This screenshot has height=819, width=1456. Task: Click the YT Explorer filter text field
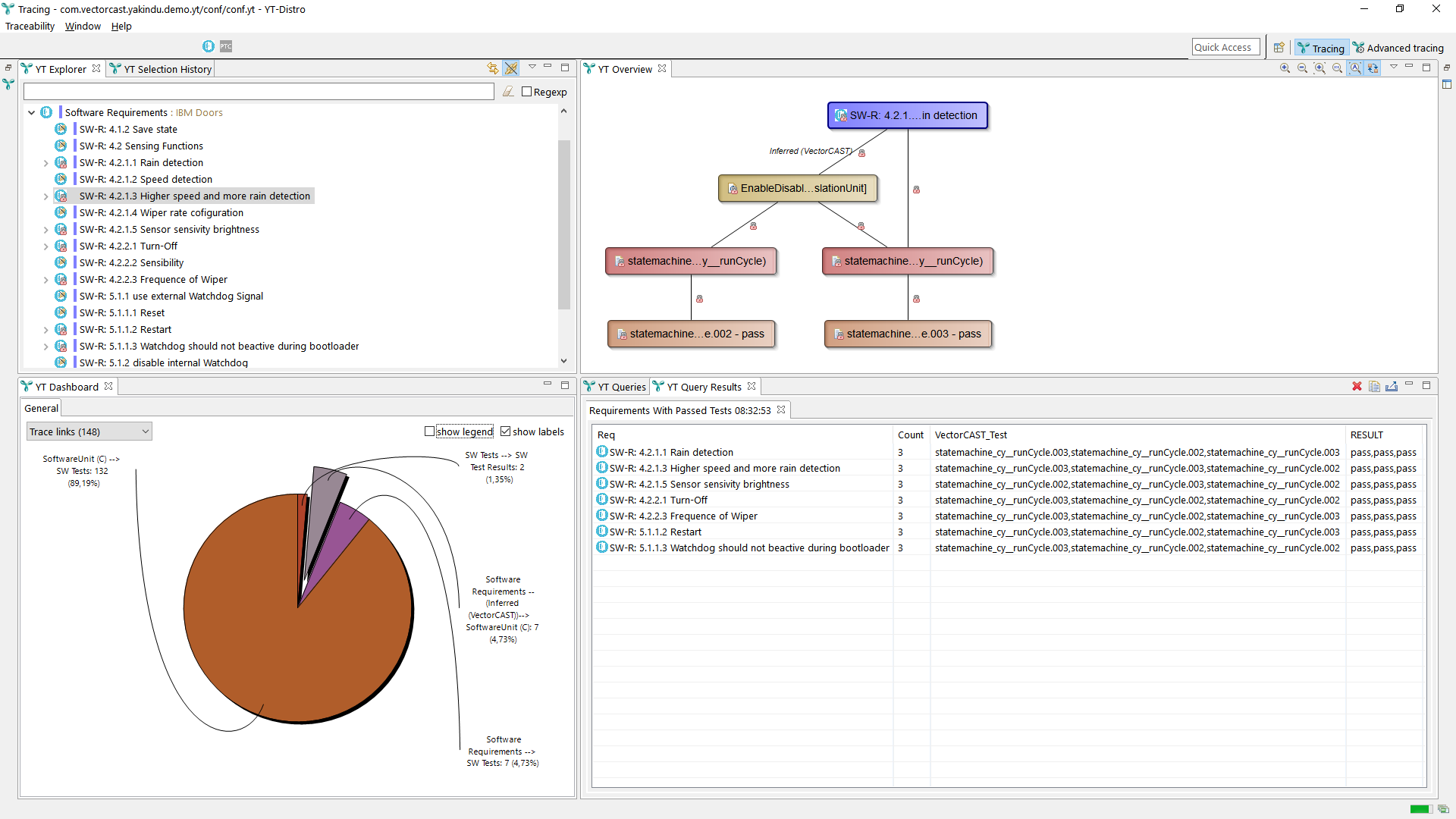[x=259, y=92]
